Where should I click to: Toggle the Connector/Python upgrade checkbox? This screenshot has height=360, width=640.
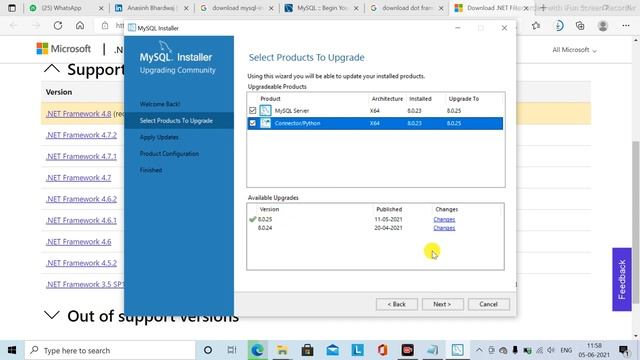252,123
